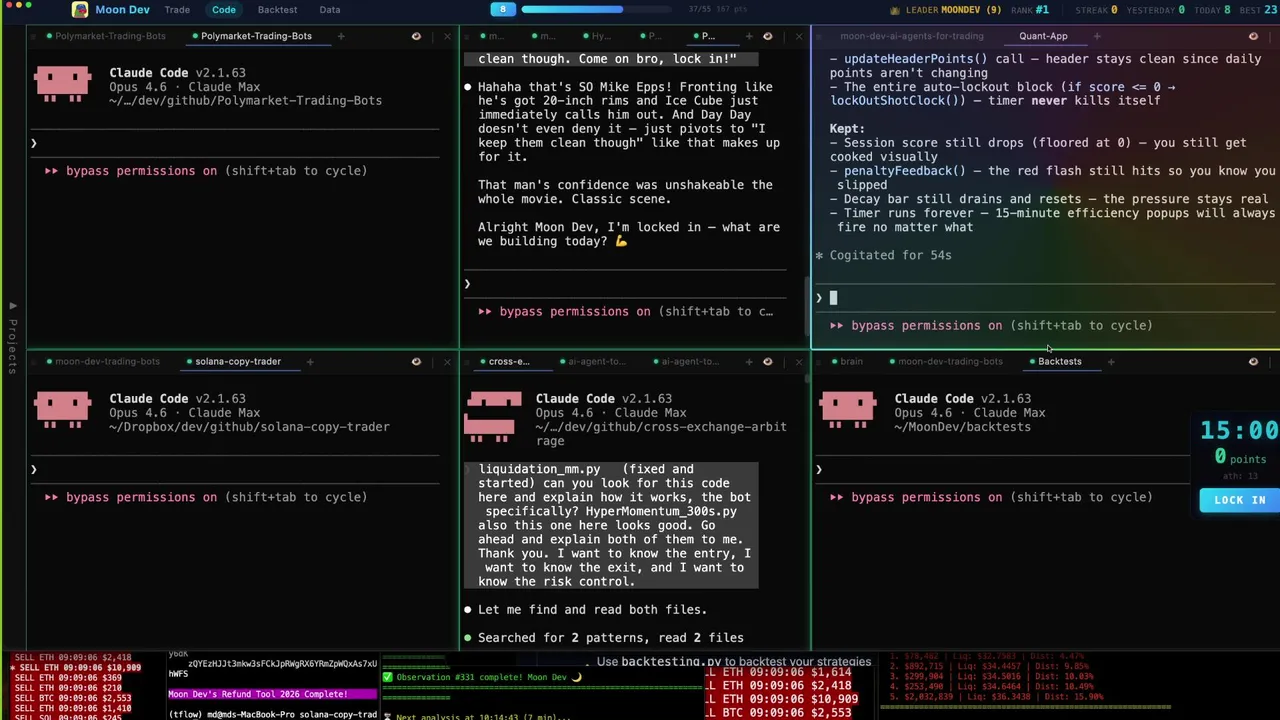Click Claude Code mascot in cross-exchange-arbitrage pane
This screenshot has height=720, width=1280.
point(494,416)
